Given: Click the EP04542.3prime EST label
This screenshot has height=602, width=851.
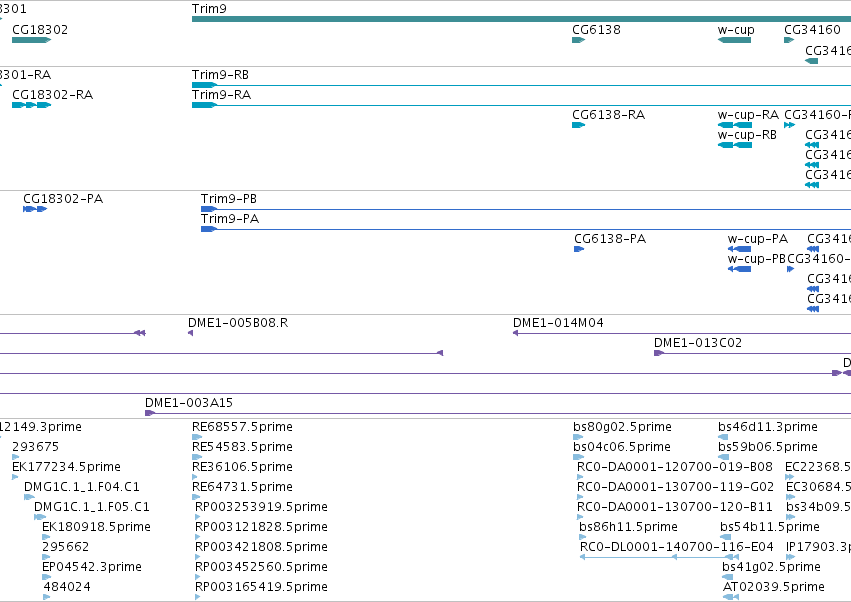Looking at the screenshot, I should [x=92, y=567].
